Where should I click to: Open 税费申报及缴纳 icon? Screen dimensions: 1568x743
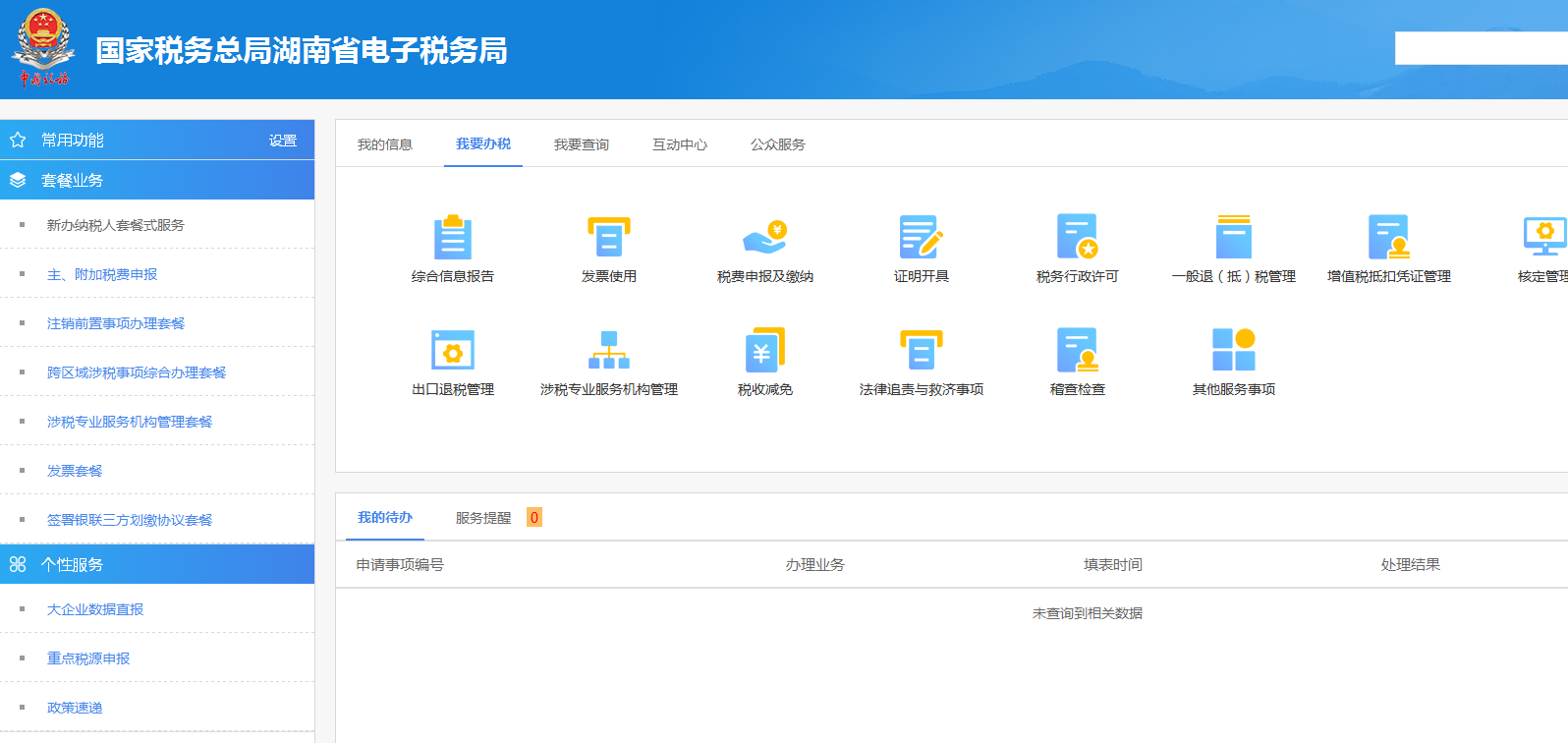(765, 237)
